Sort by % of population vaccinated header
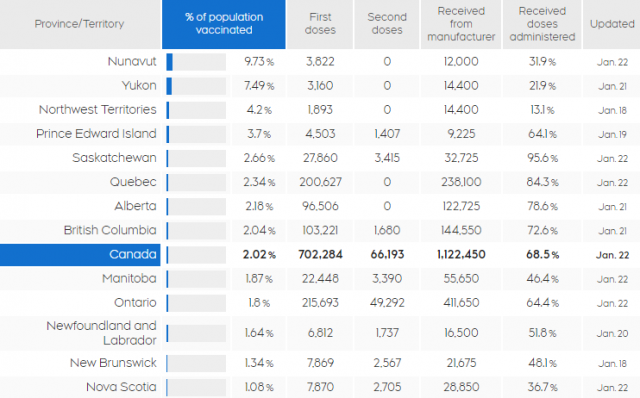This screenshot has height=398, width=640. coord(224,24)
